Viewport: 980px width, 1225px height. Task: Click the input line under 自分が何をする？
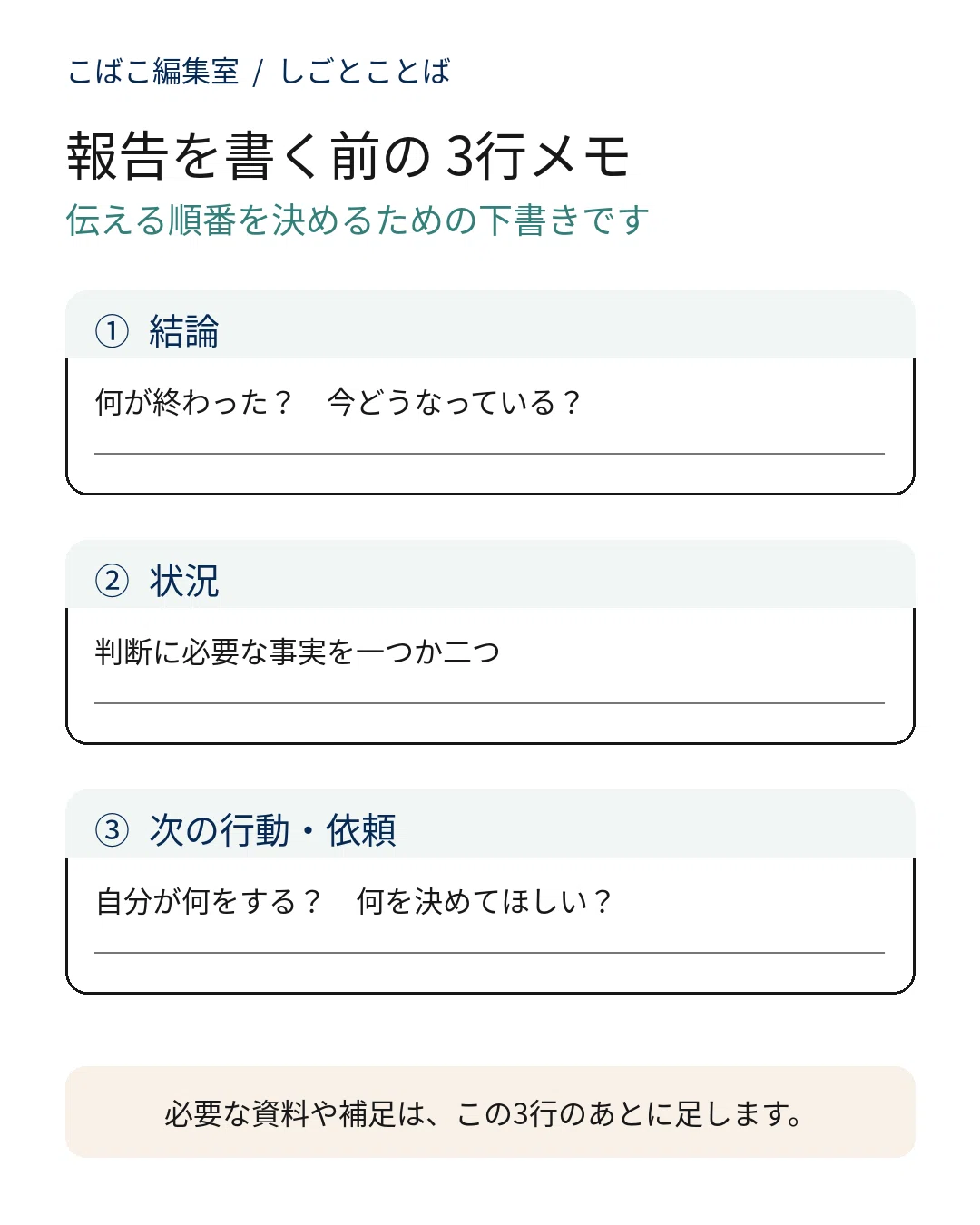[490, 952]
